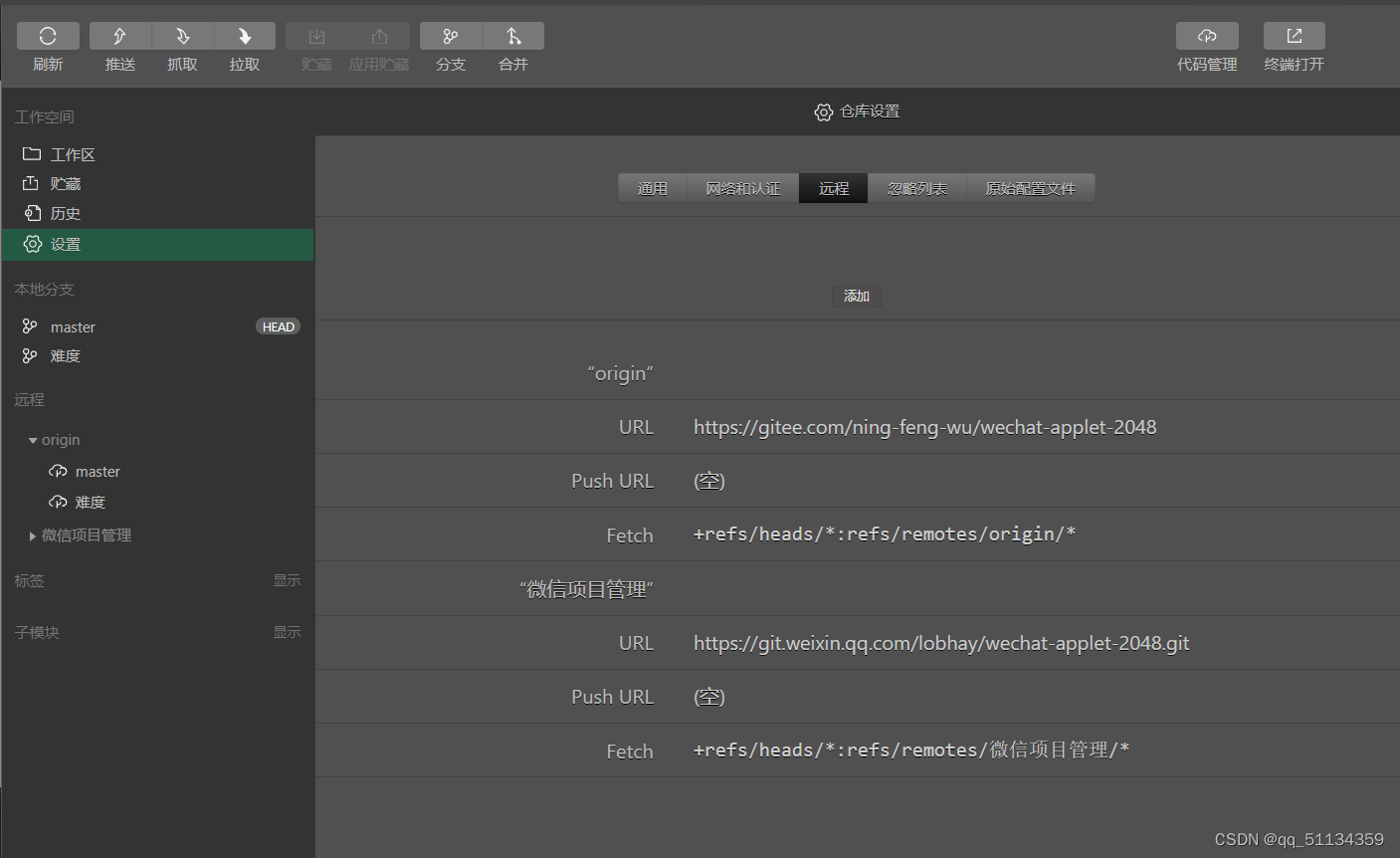Image resolution: width=1400 pixels, height=858 pixels.
Task: Click the 本地分支 section label
Action: (44, 290)
